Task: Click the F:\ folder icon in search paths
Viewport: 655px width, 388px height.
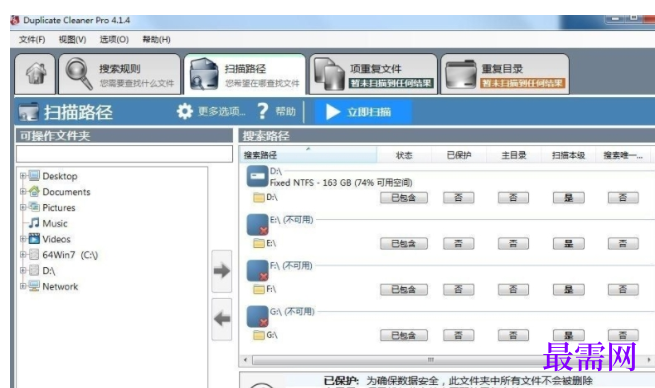Action: click(259, 289)
